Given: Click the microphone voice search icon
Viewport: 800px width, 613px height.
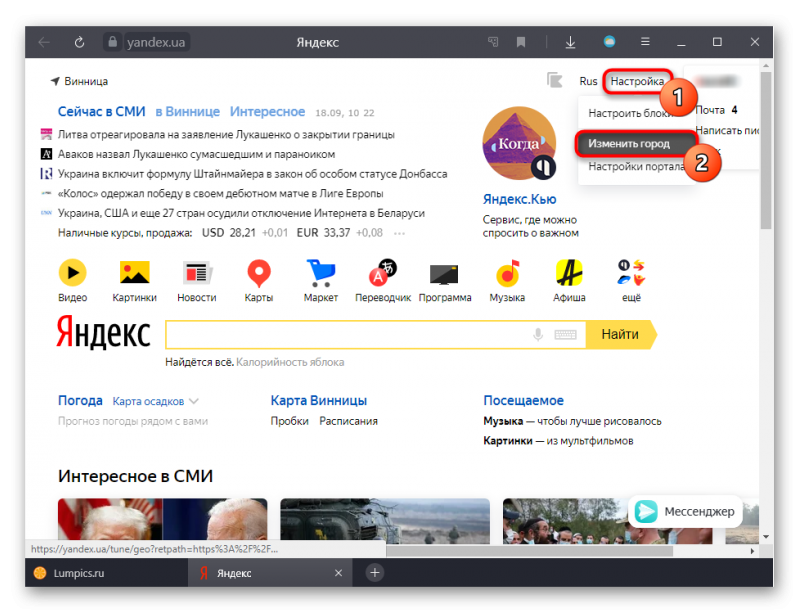Looking at the screenshot, I should 538,335.
